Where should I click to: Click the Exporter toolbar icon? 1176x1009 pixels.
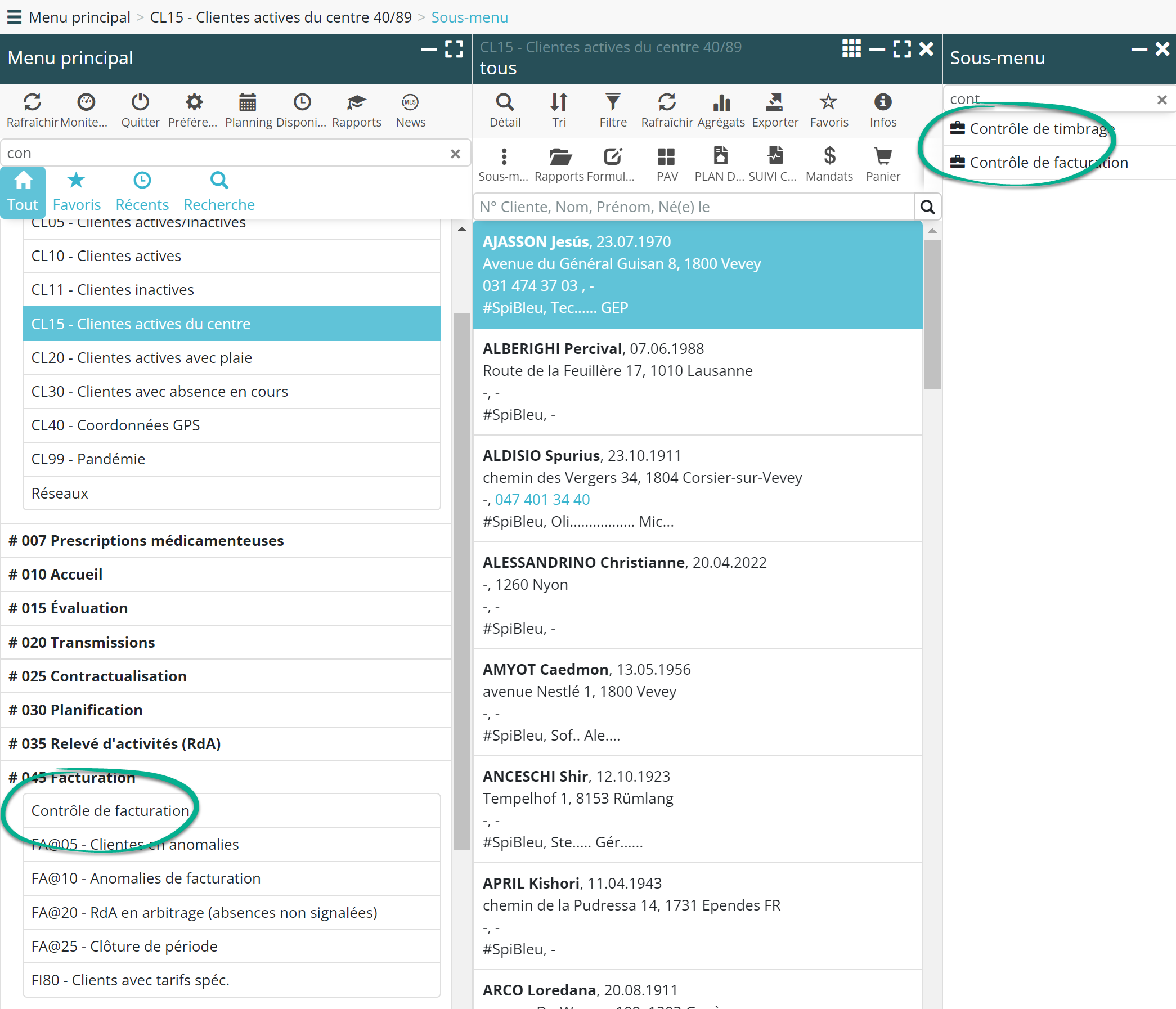coord(774,102)
